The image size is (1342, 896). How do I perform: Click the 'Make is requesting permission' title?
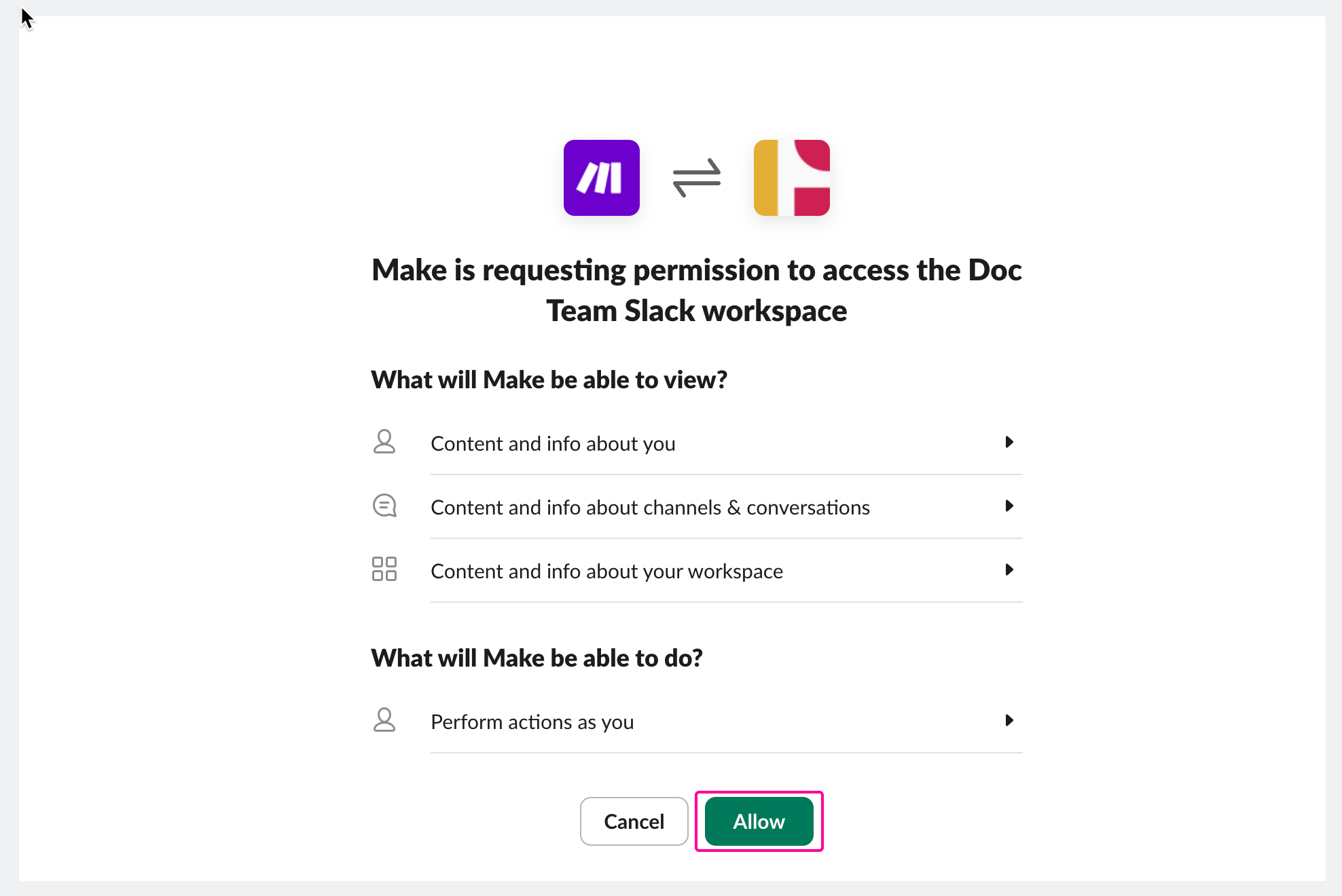(x=697, y=291)
